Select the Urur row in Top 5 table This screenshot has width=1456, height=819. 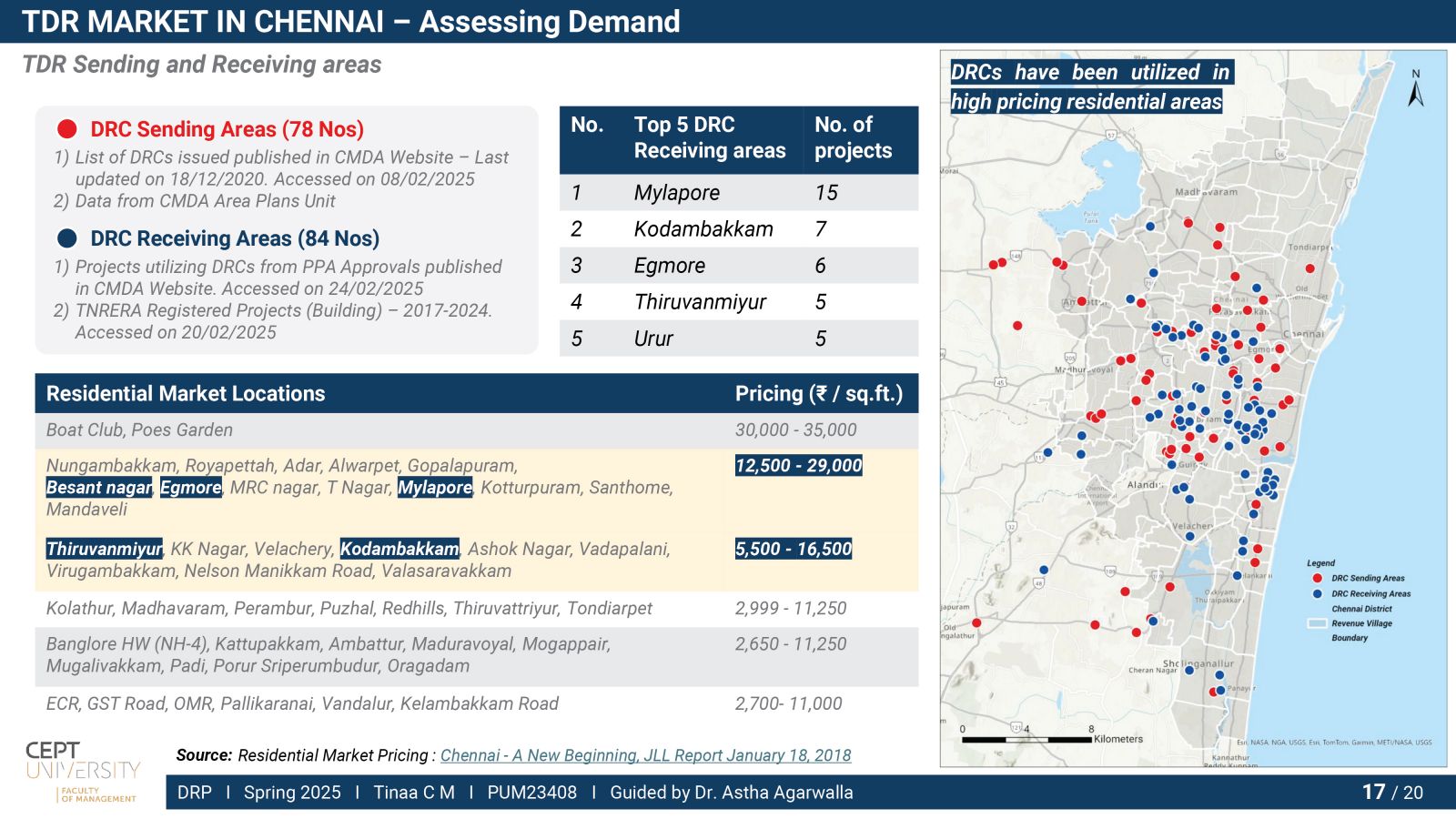click(x=738, y=338)
